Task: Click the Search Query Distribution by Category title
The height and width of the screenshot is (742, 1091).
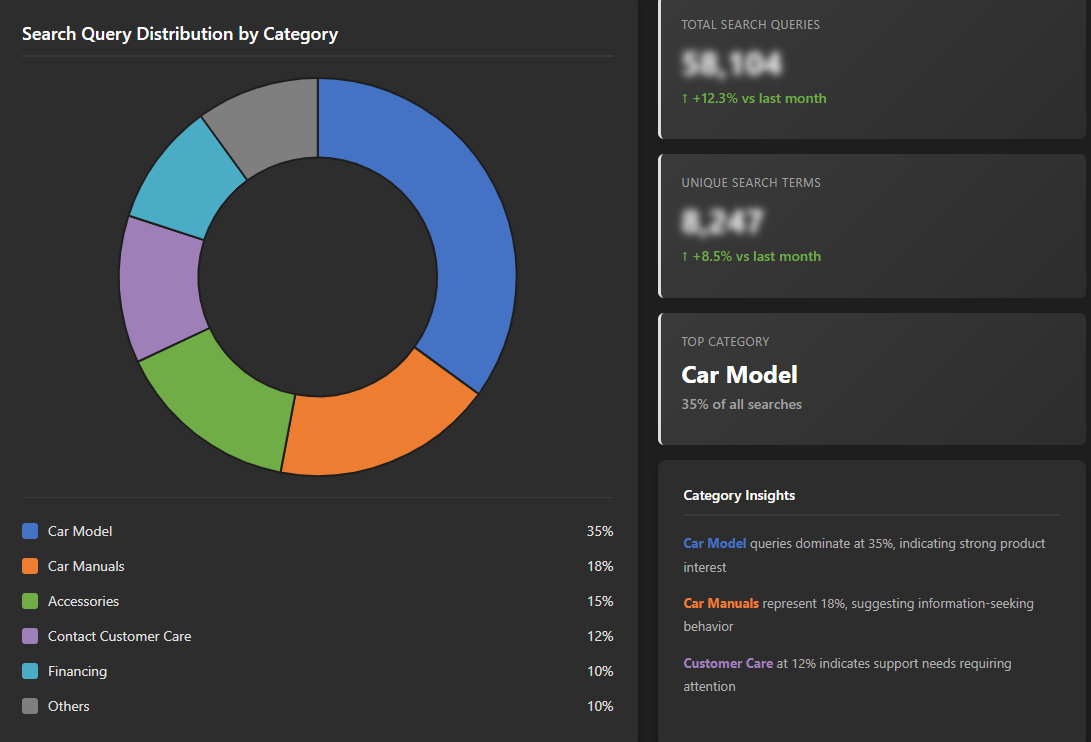Action: tap(180, 34)
